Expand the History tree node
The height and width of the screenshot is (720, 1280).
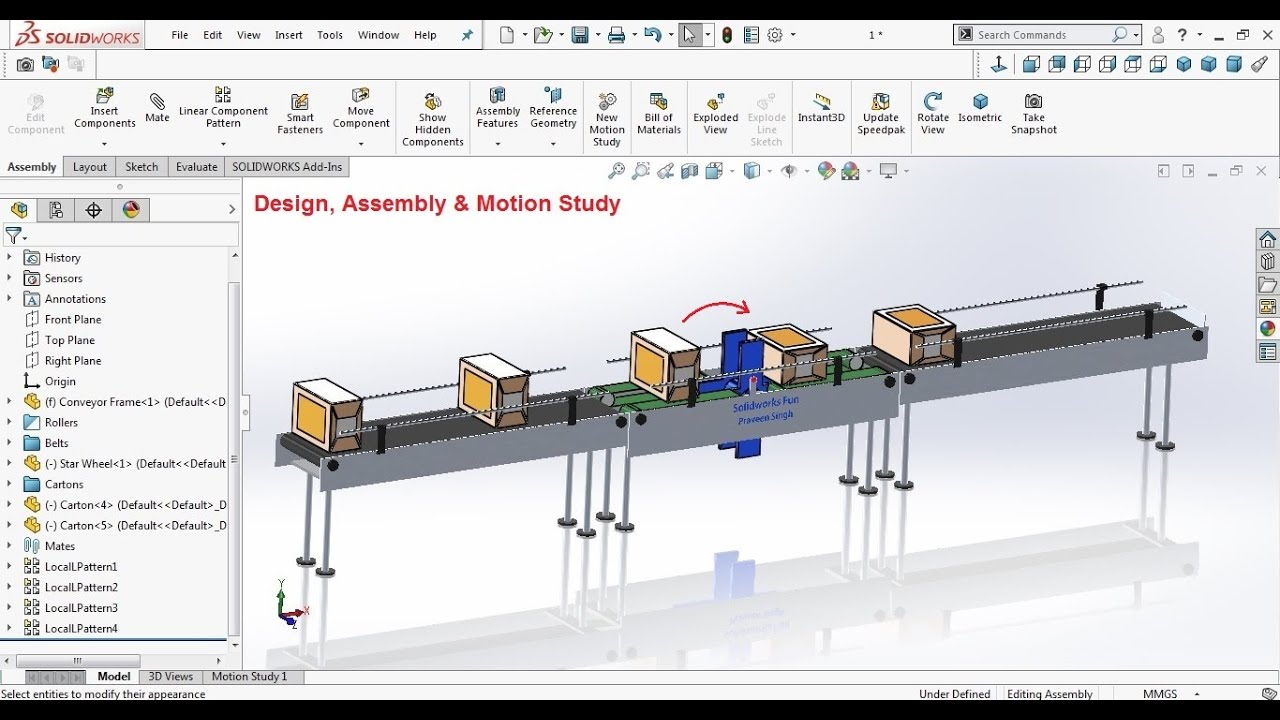pyautogui.click(x=10, y=257)
